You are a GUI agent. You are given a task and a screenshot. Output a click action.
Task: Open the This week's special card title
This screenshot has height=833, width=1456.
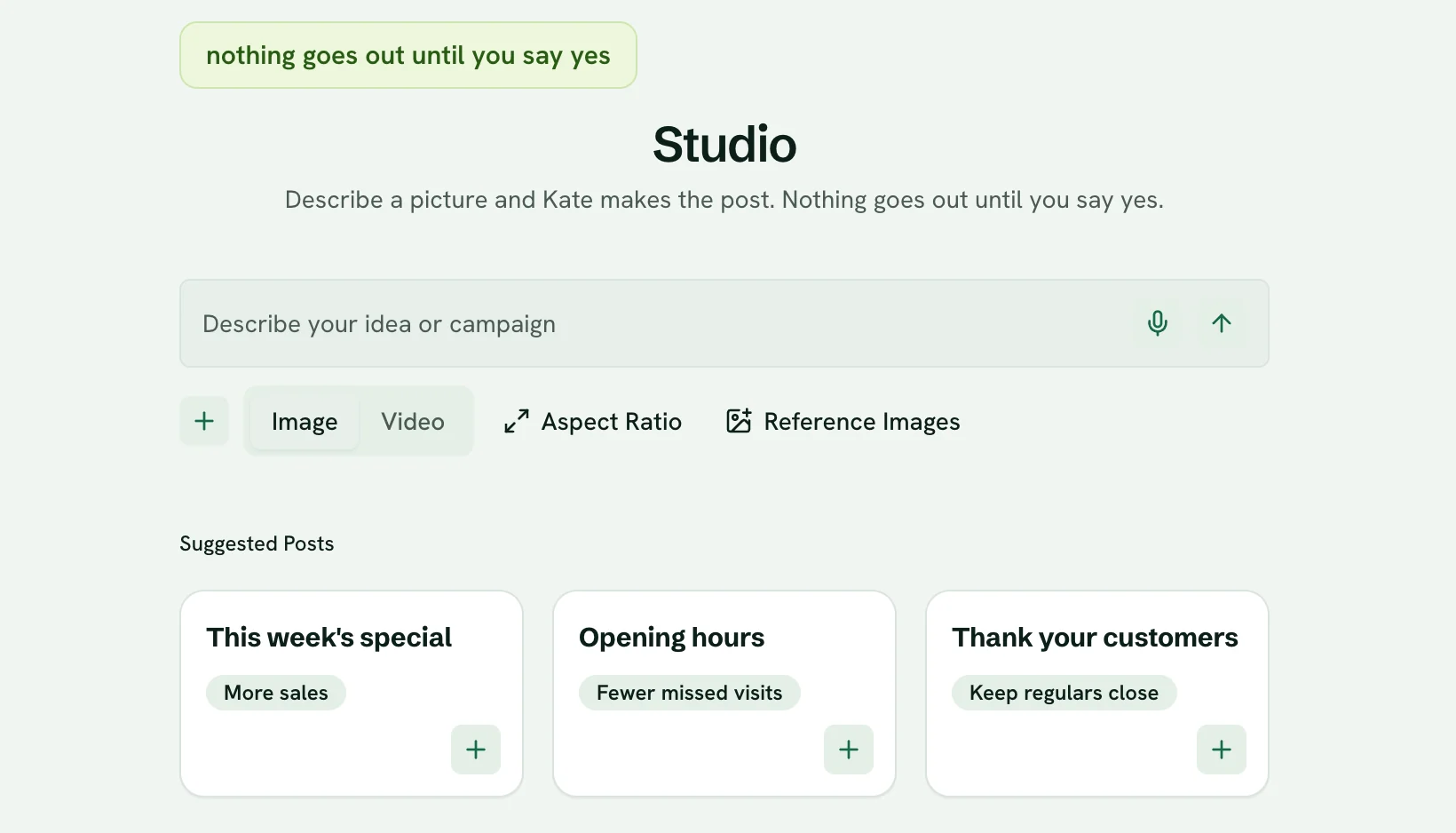(x=329, y=638)
